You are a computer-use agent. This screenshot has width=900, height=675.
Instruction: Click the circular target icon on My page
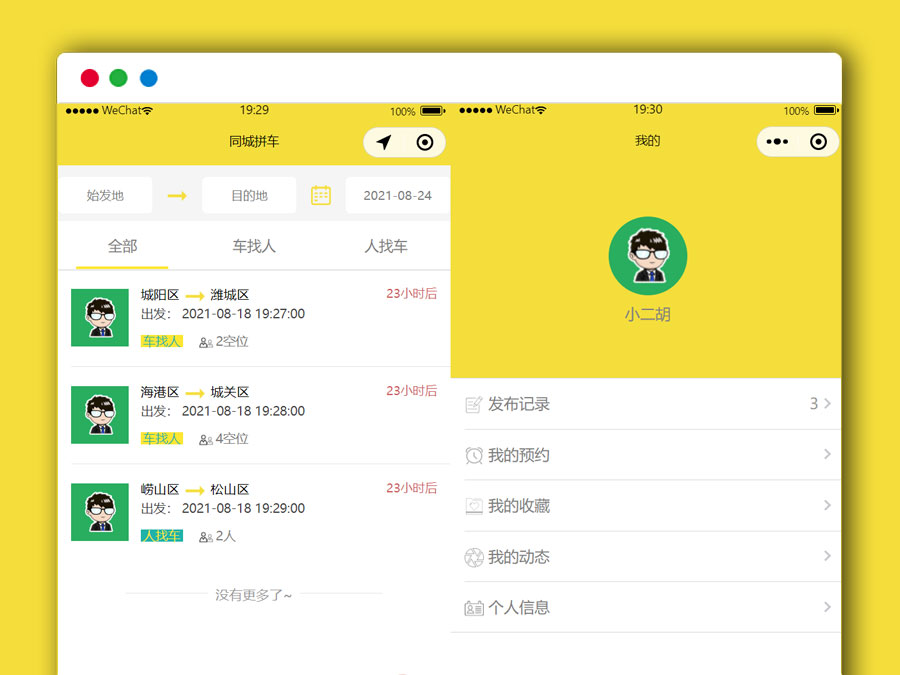tap(818, 142)
